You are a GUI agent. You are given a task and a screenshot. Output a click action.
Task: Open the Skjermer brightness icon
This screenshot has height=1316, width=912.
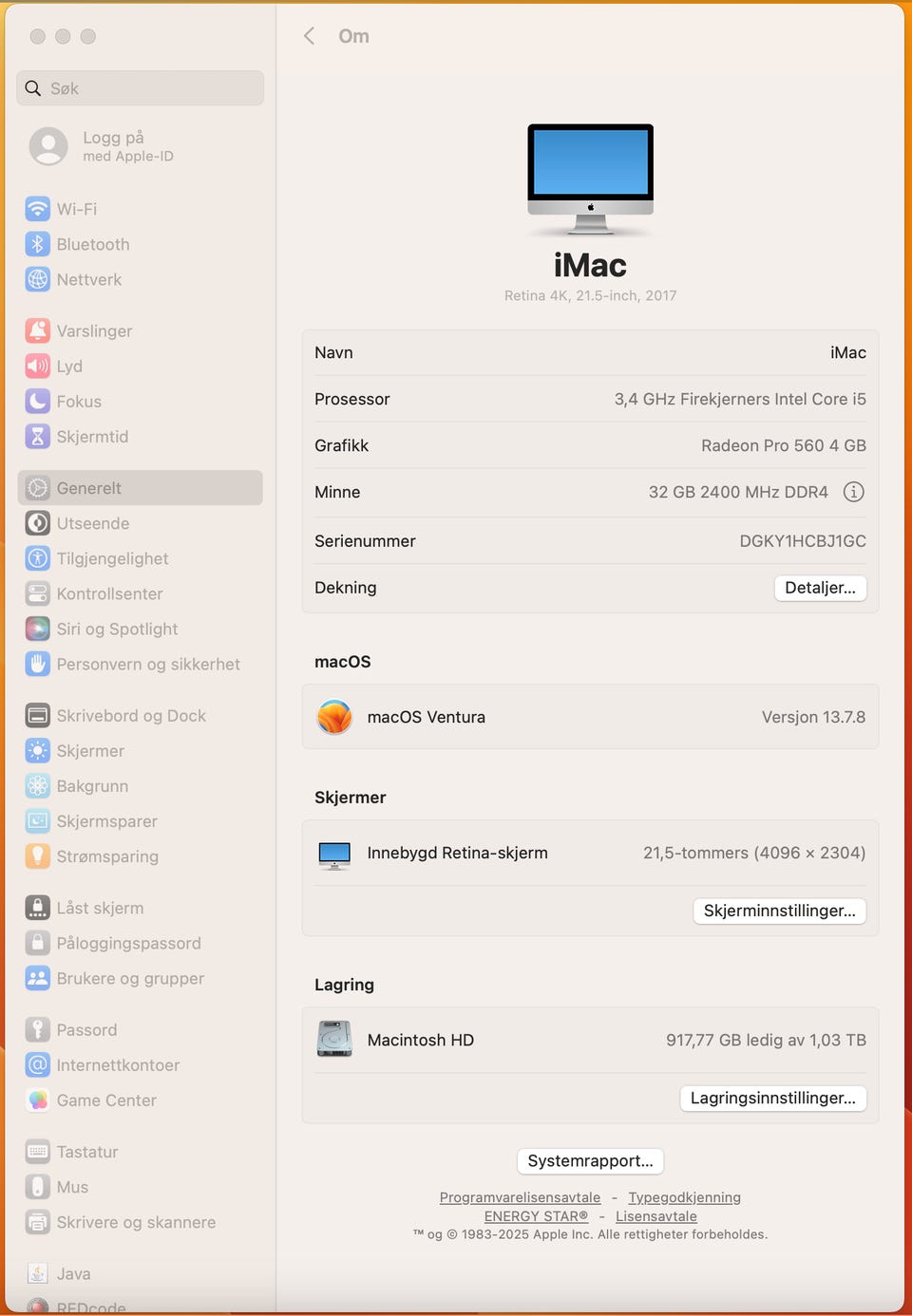click(x=37, y=750)
